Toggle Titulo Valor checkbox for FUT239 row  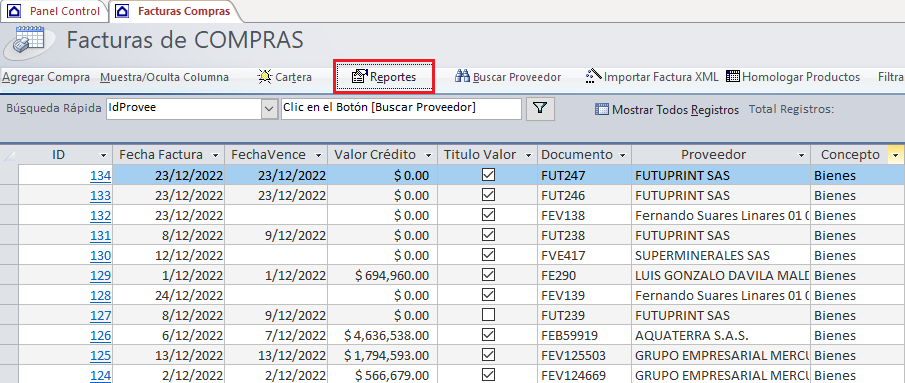tap(488, 315)
